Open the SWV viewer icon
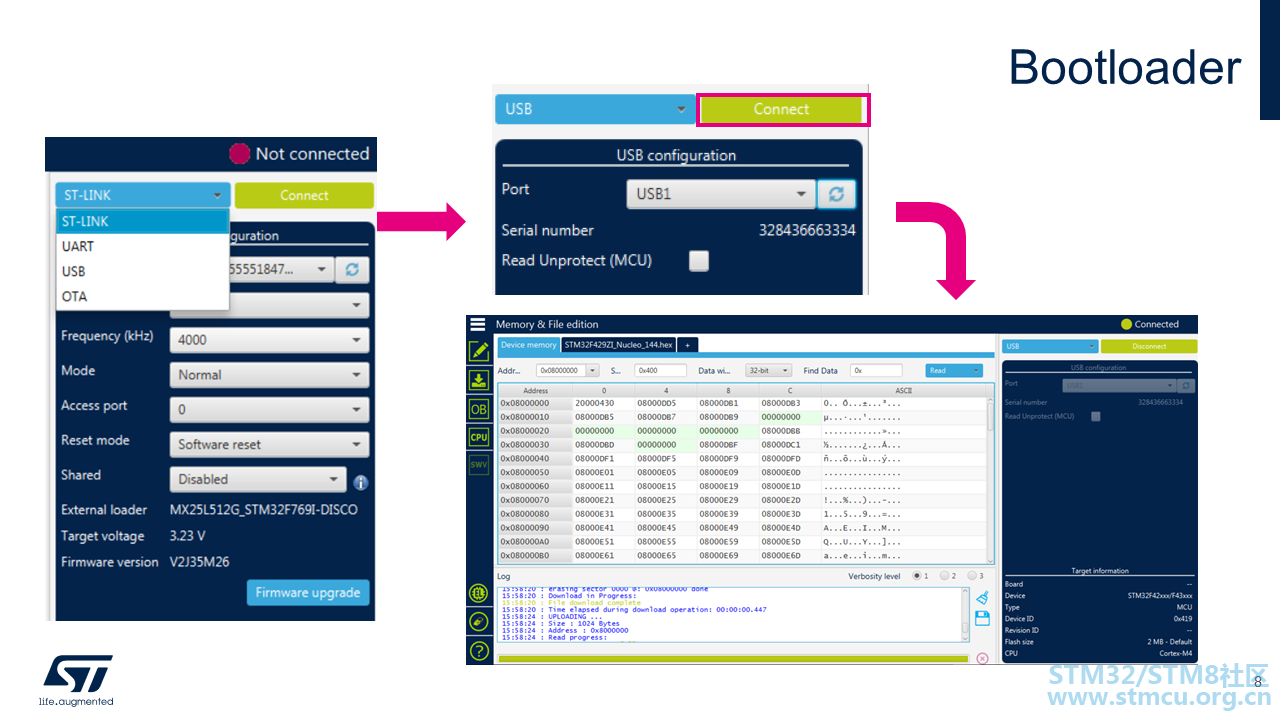The width and height of the screenshot is (1280, 720). [478, 465]
